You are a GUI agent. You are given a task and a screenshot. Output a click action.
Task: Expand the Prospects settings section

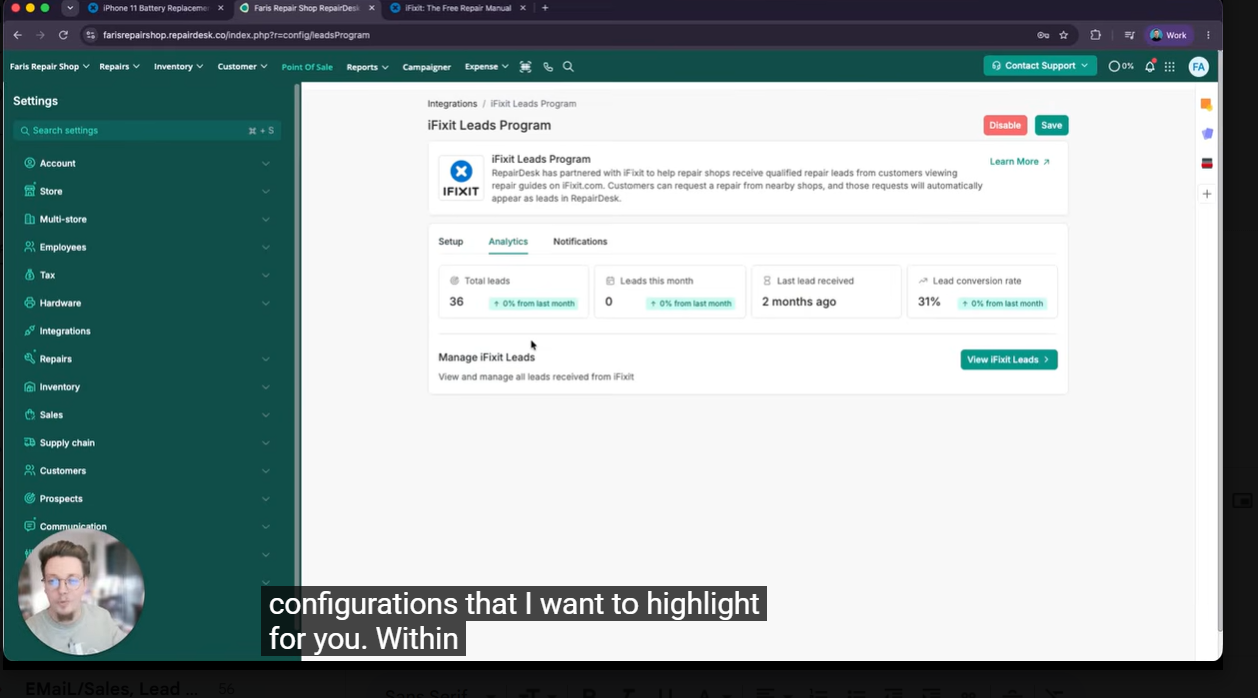148,499
